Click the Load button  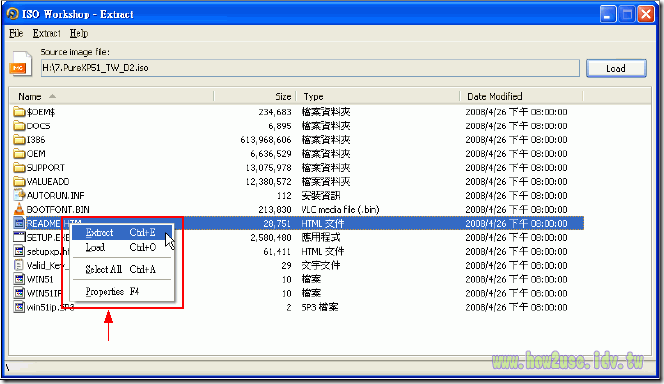(616, 68)
